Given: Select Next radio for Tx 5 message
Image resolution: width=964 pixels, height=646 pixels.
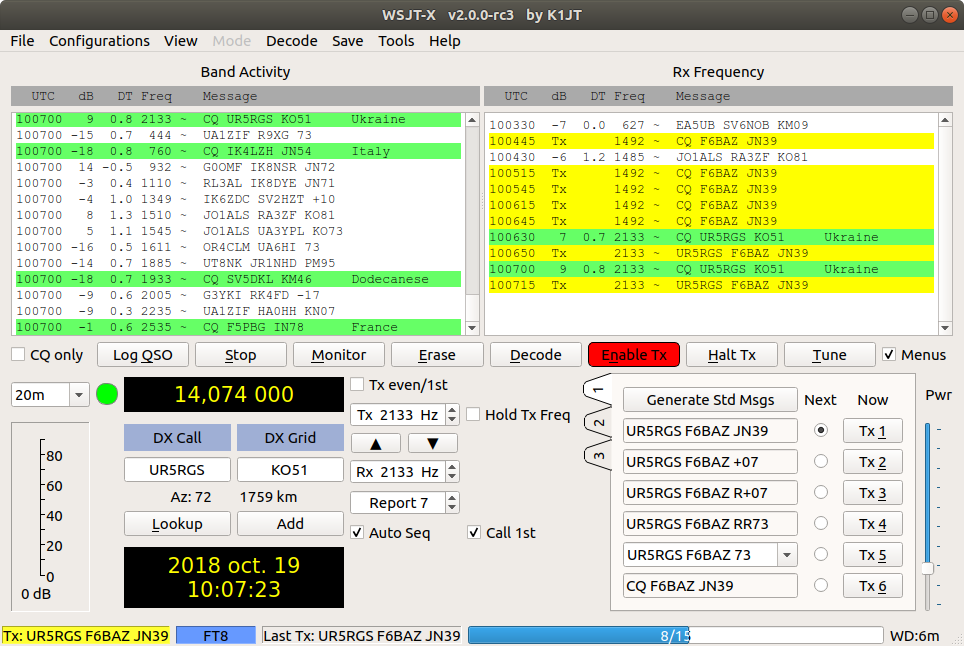Looking at the screenshot, I should [821, 554].
